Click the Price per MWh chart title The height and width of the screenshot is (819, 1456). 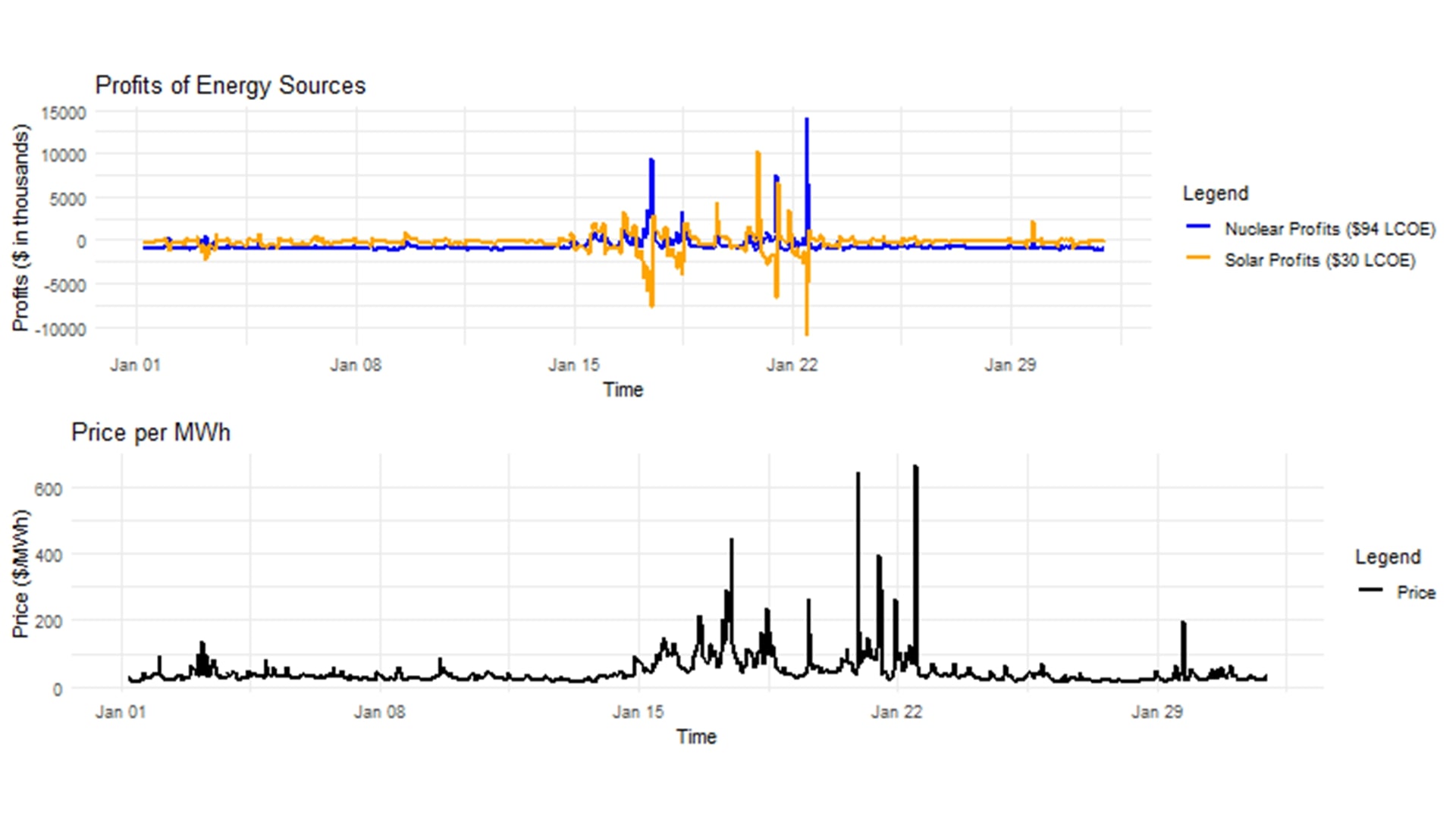click(x=151, y=432)
